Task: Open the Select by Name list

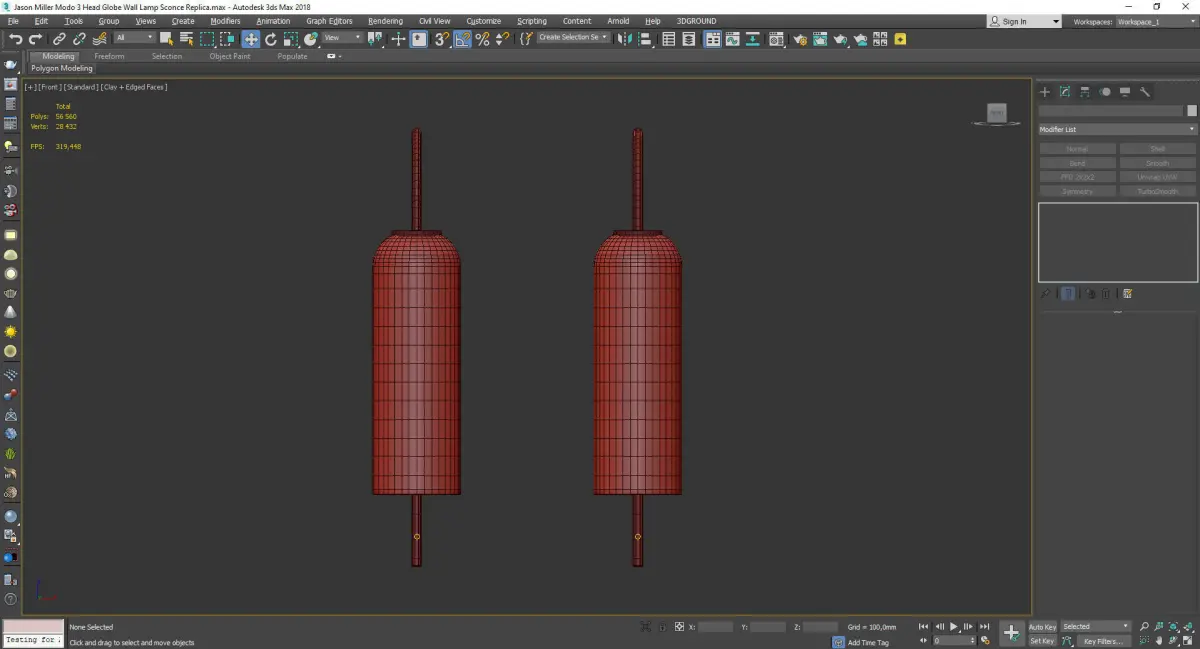Action: [x=186, y=39]
